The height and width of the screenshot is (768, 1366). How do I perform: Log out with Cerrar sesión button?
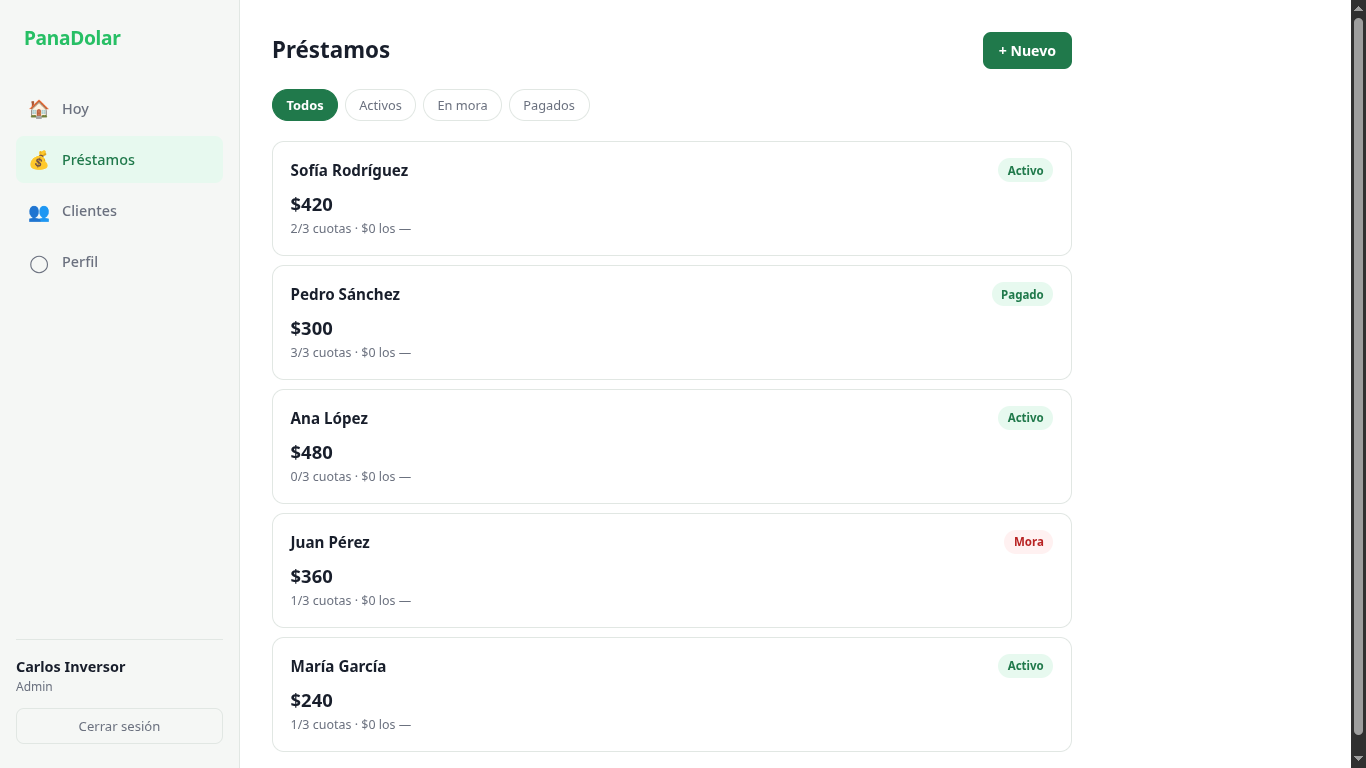point(119,726)
